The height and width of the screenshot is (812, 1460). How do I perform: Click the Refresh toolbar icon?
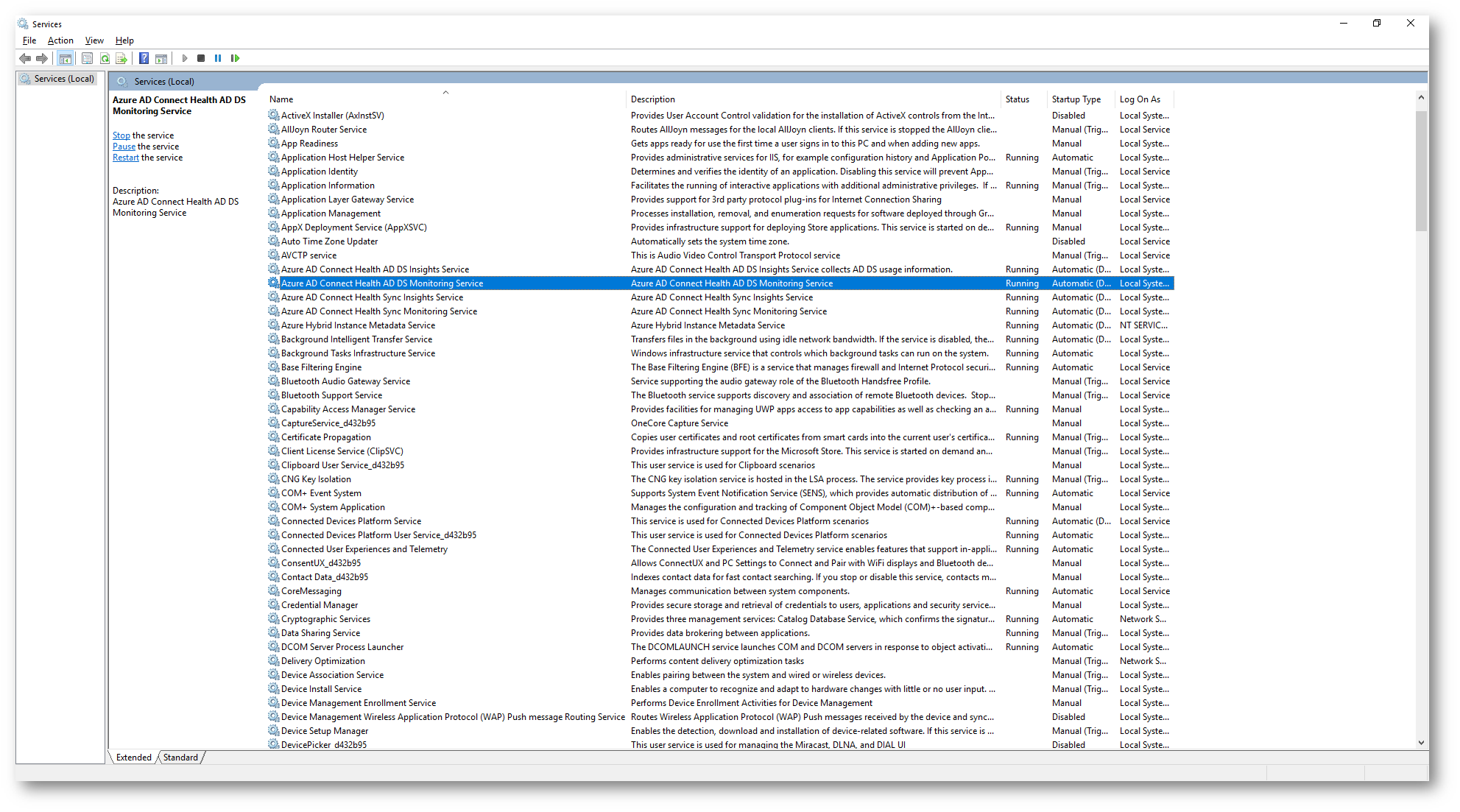[x=105, y=58]
